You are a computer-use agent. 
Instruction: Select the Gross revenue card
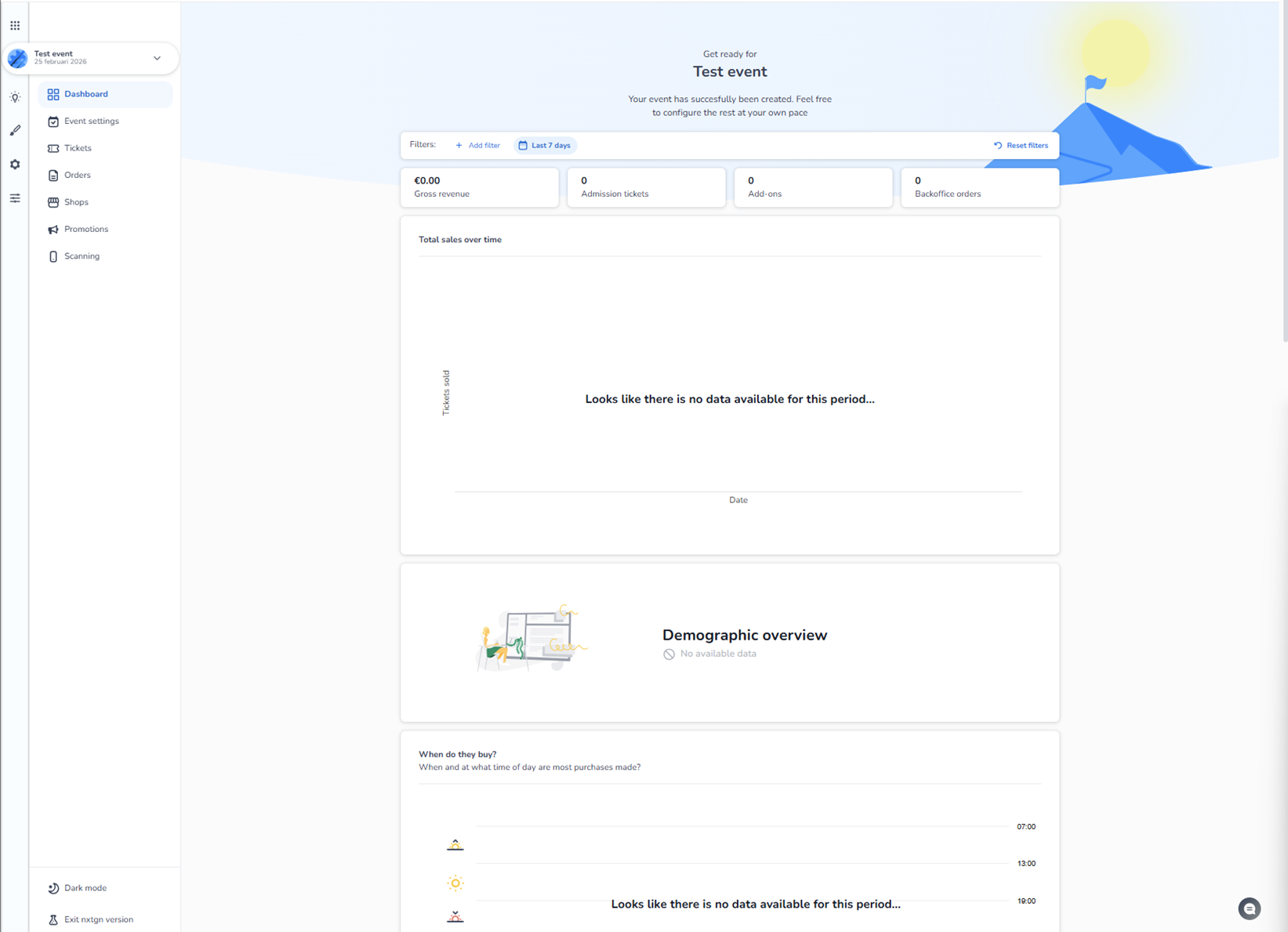tap(479, 187)
